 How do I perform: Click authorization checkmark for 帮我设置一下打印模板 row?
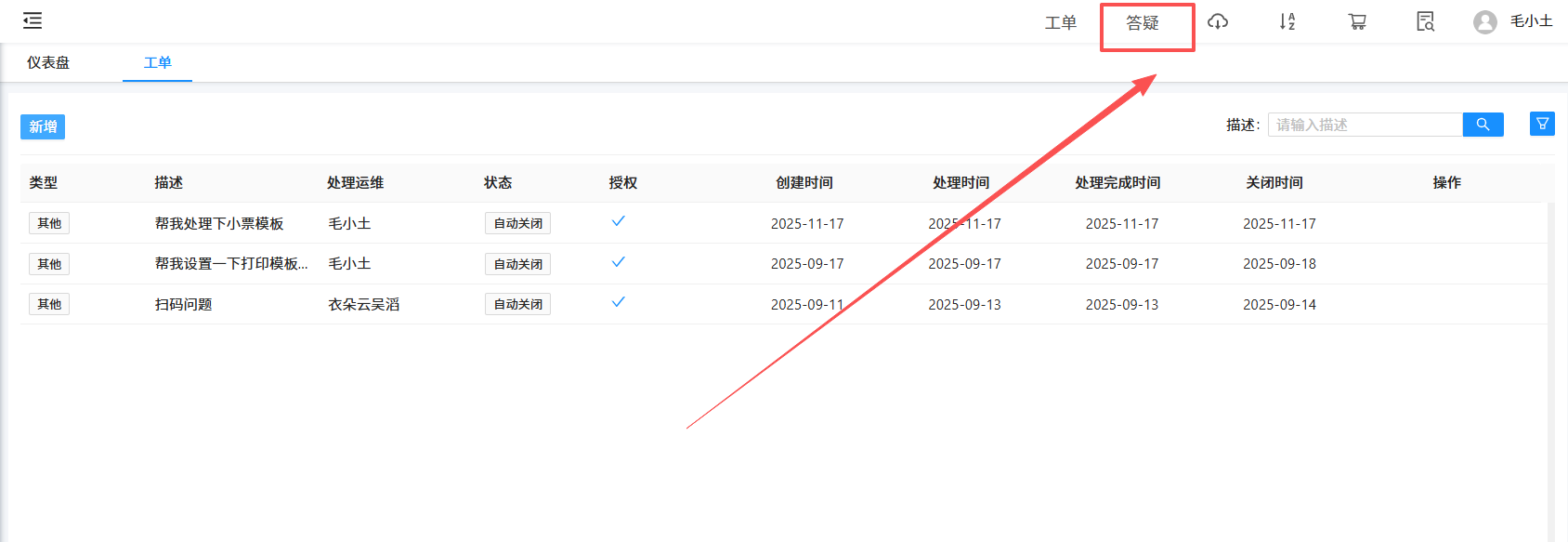point(618,262)
